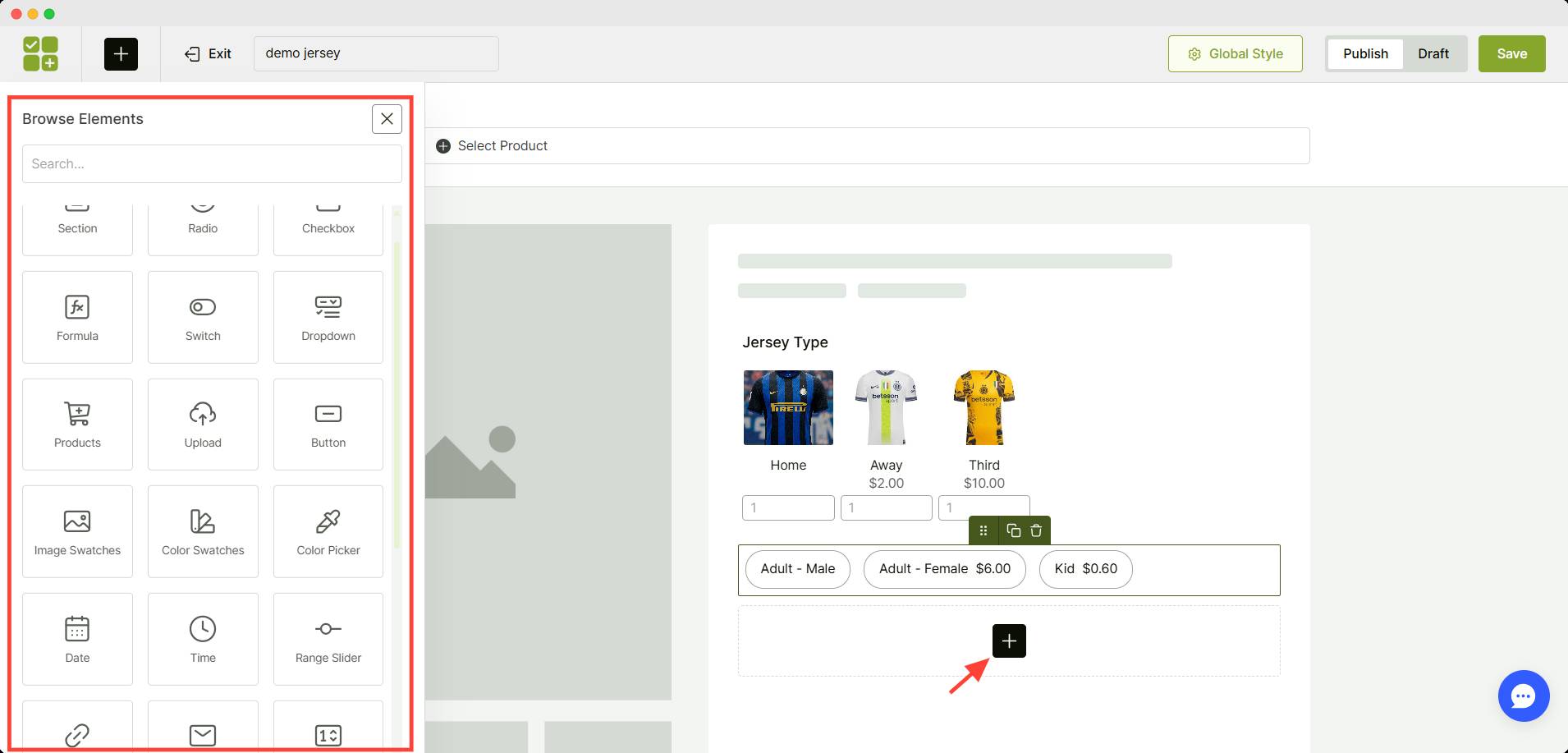Viewport: 1568px width, 753px height.
Task: Add a Dropdown element
Action: tap(328, 317)
